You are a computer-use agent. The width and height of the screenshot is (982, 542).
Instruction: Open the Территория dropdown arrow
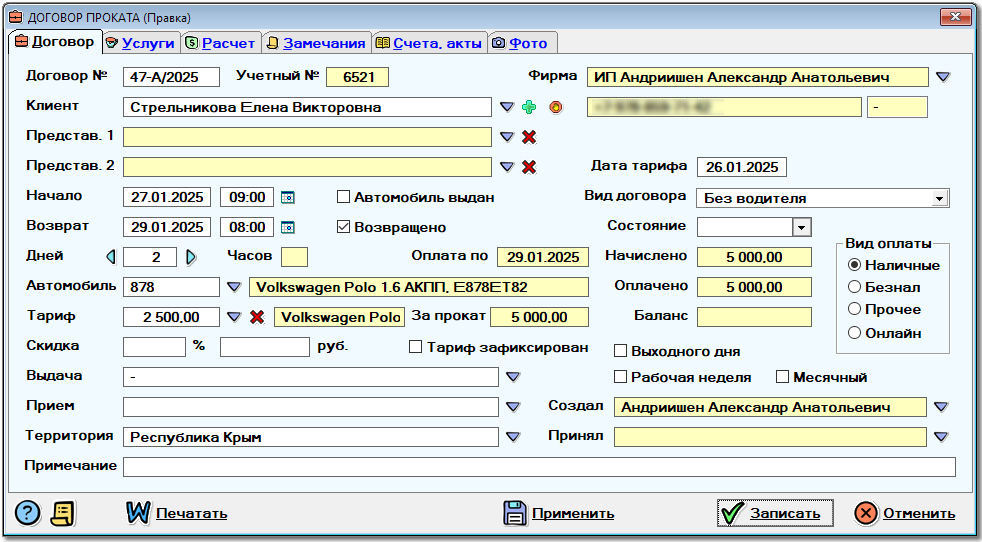[514, 437]
